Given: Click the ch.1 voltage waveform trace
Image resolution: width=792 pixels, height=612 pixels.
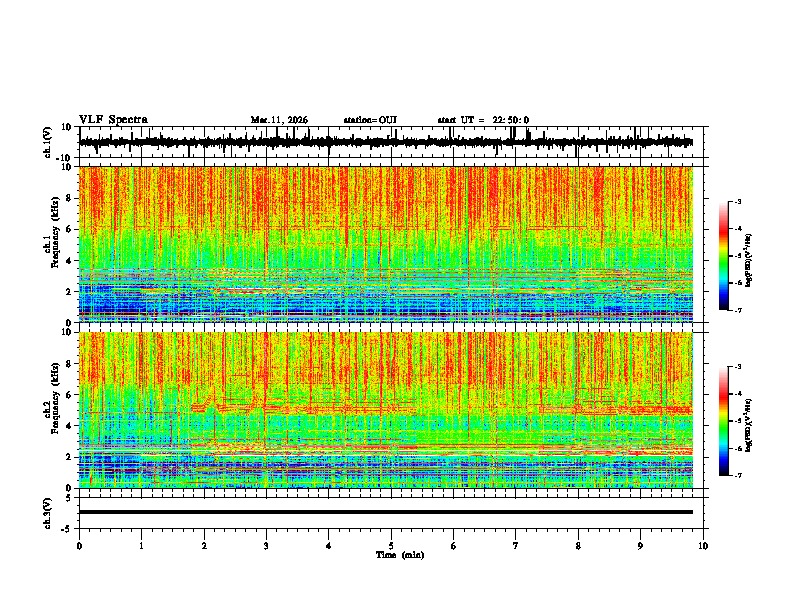Looking at the screenshot, I should point(386,142).
